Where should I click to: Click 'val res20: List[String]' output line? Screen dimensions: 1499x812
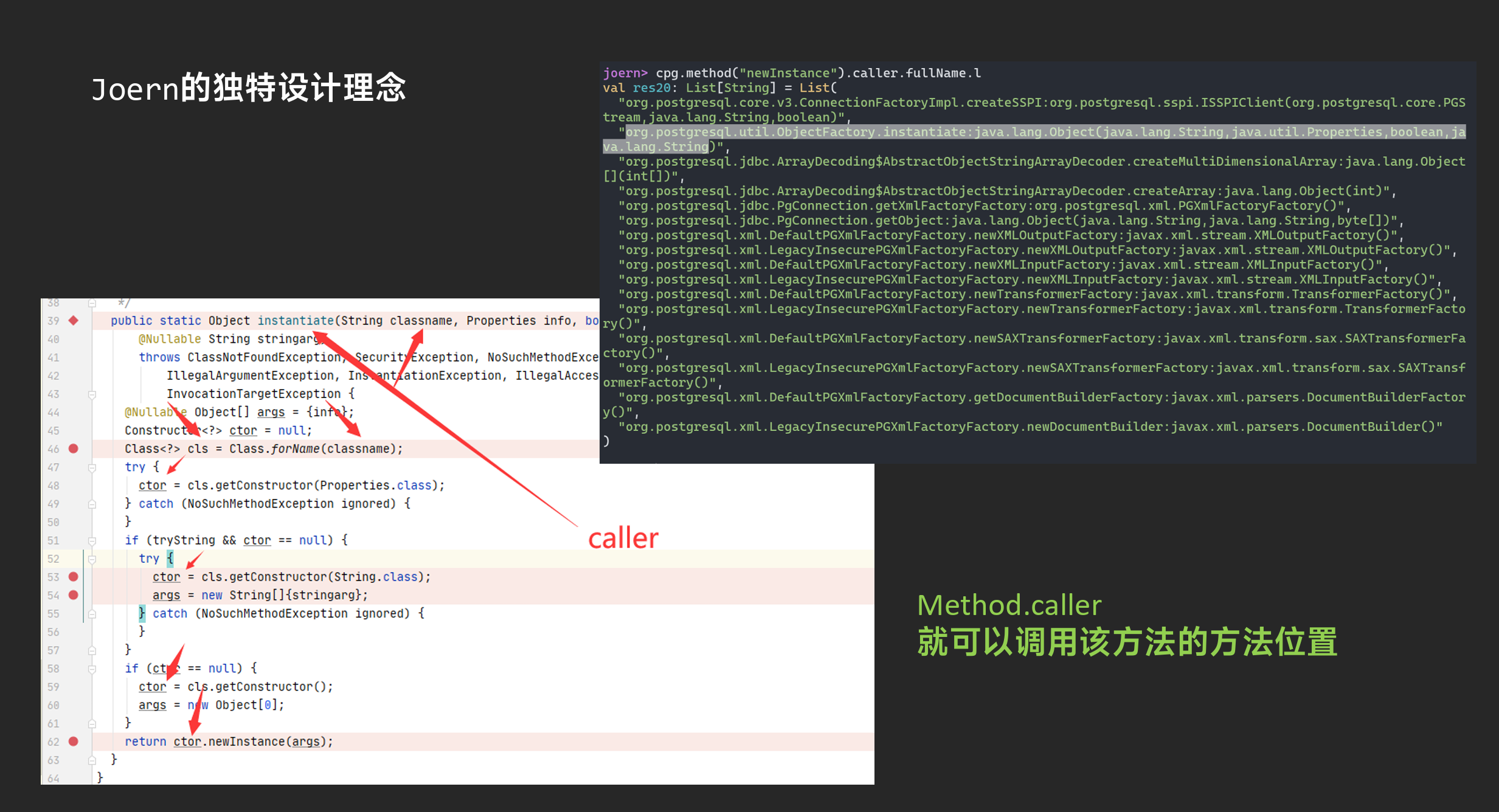(690, 88)
